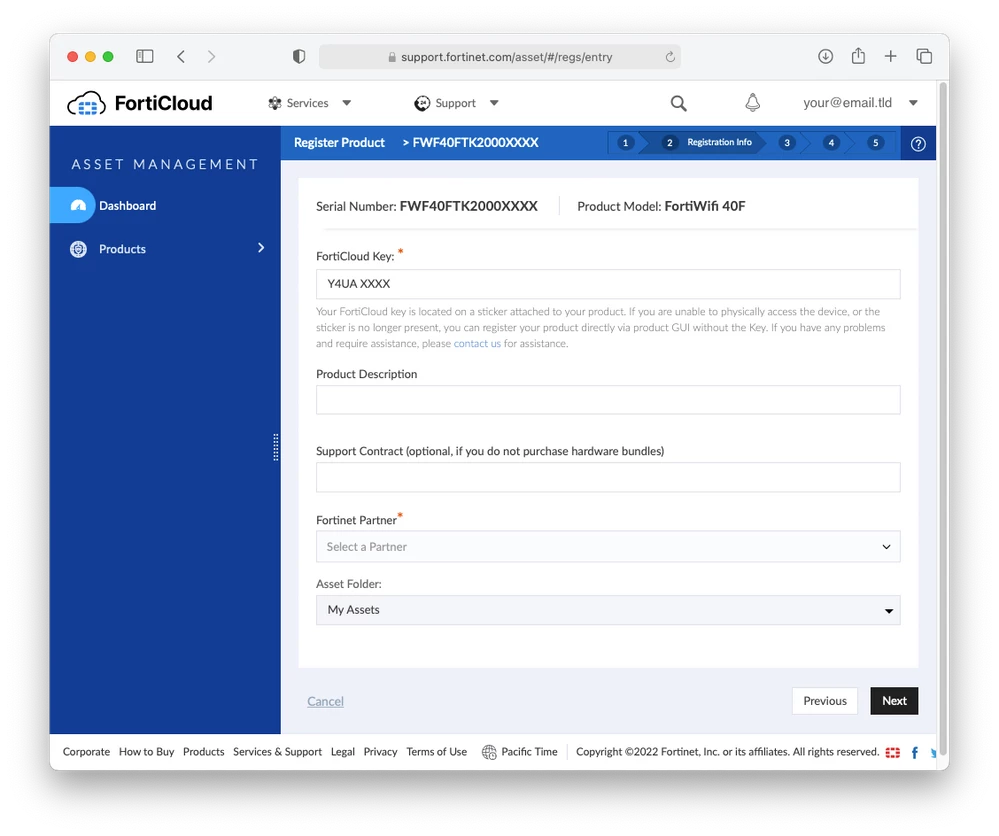Open the search magnifier icon
The width and height of the screenshot is (999, 836).
[x=679, y=103]
